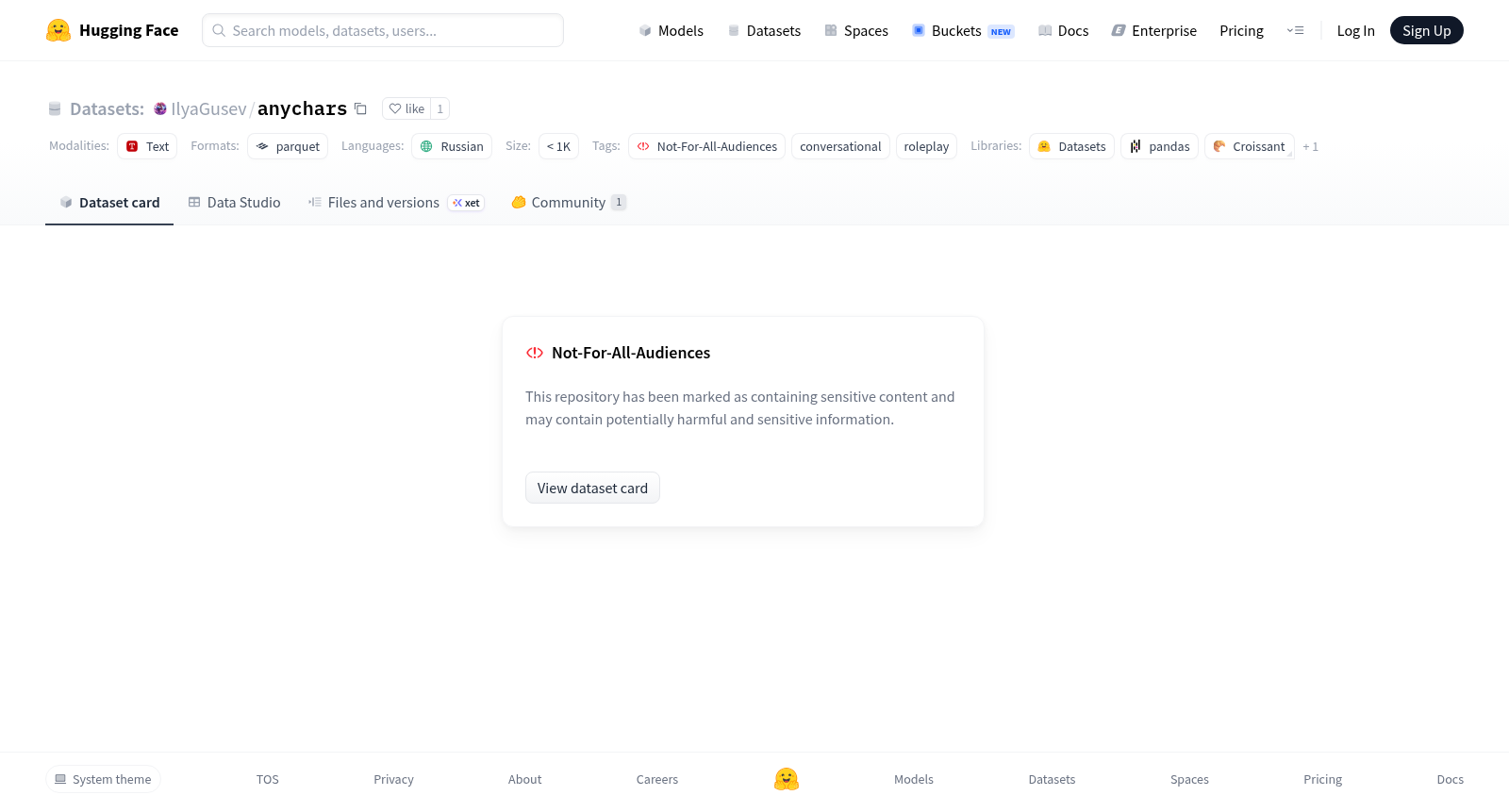Viewport: 1509px width, 812px height.
Task: Select the Not-For-All-Audiences tag
Action: 706,146
